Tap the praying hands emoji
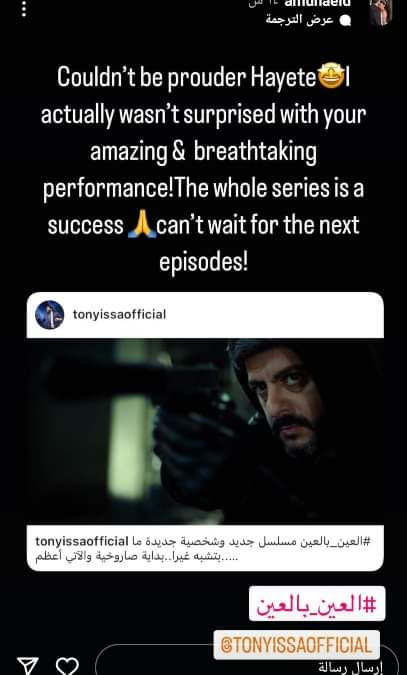407x675 pixels. click(140, 225)
